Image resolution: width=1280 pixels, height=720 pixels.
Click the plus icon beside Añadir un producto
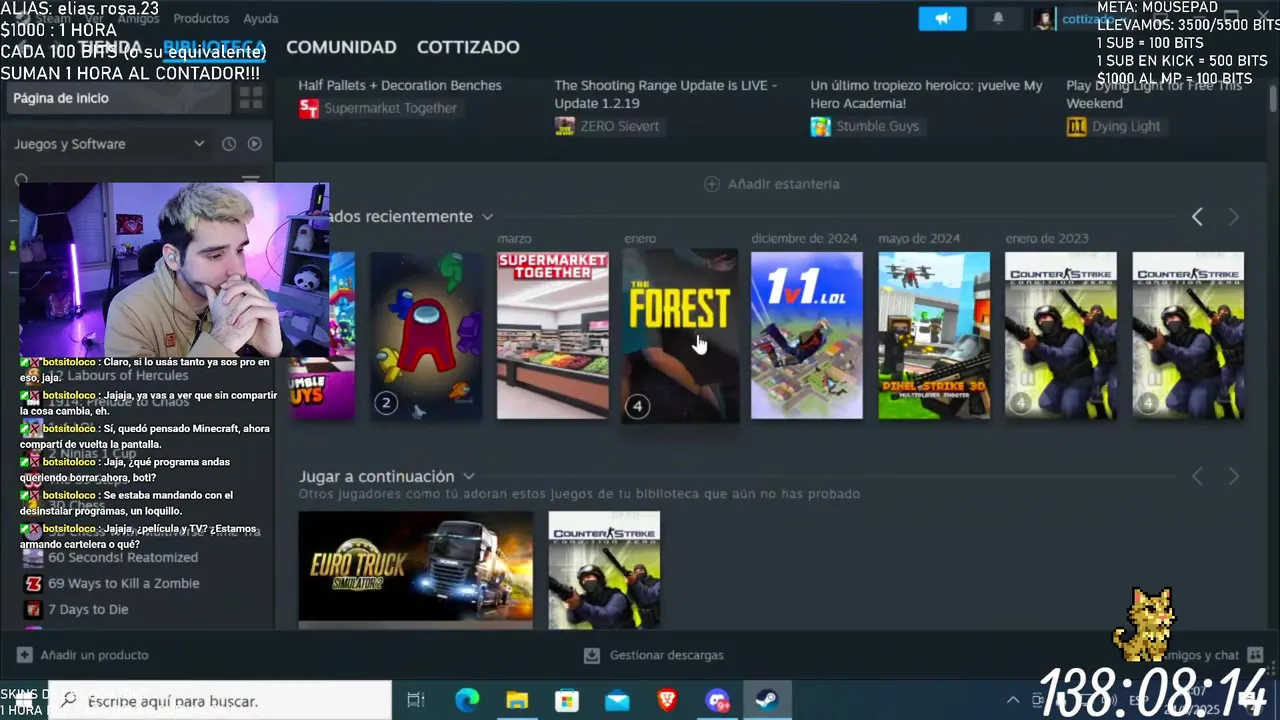[x=24, y=655]
